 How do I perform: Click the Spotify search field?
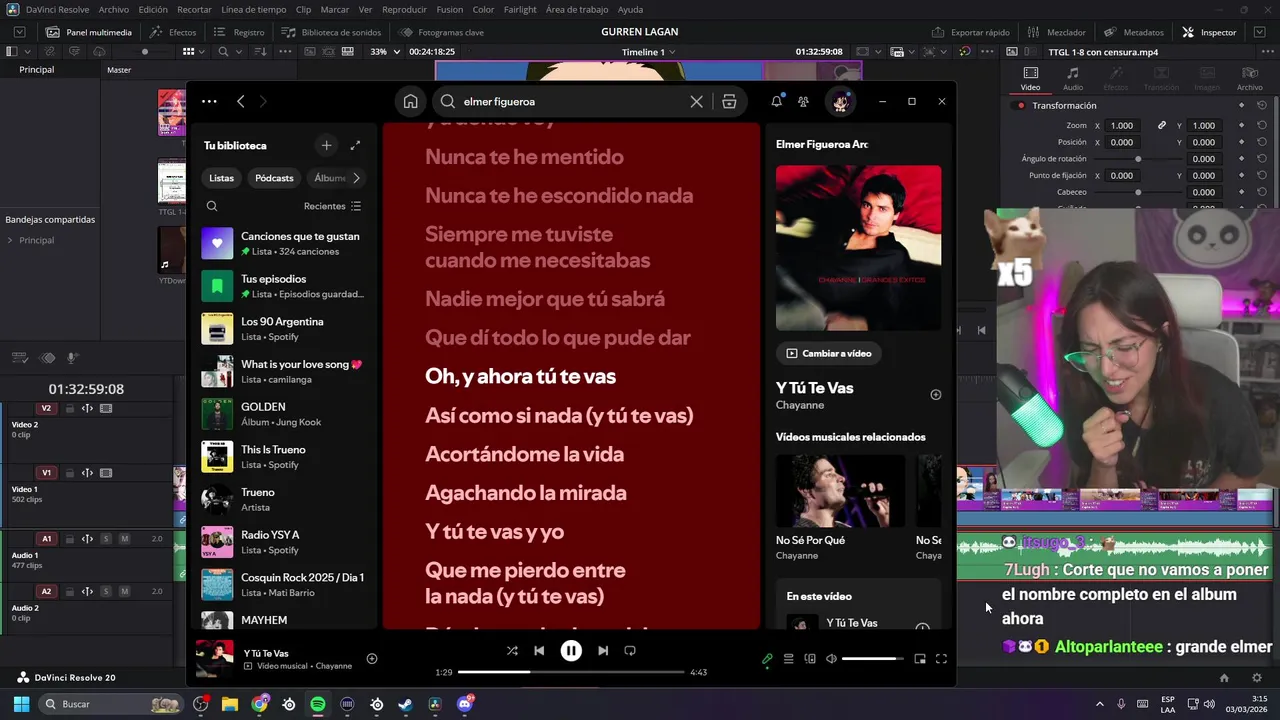pos(571,101)
